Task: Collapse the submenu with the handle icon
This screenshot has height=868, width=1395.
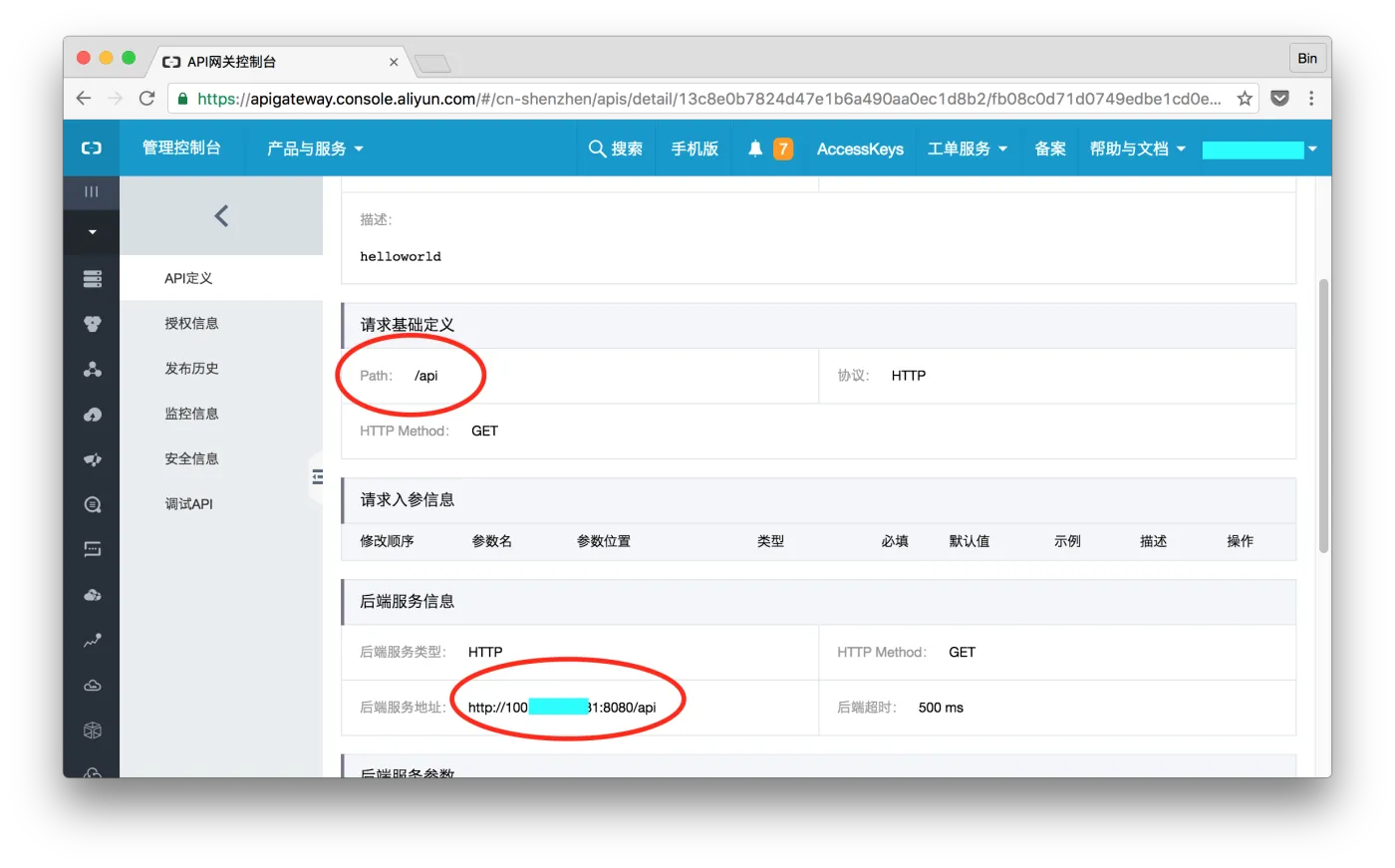Action: click(317, 476)
